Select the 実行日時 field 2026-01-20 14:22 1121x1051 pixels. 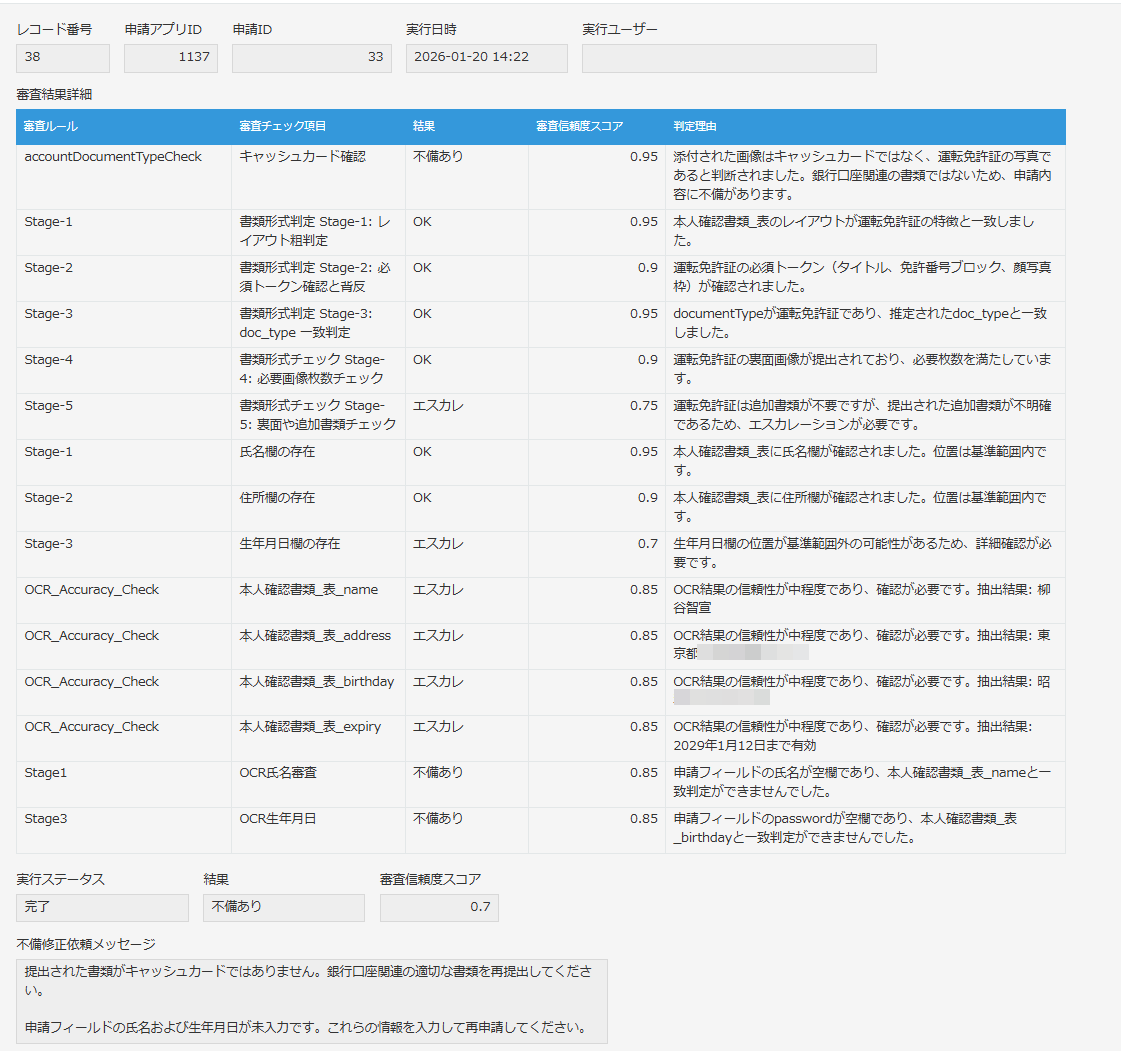[x=487, y=58]
